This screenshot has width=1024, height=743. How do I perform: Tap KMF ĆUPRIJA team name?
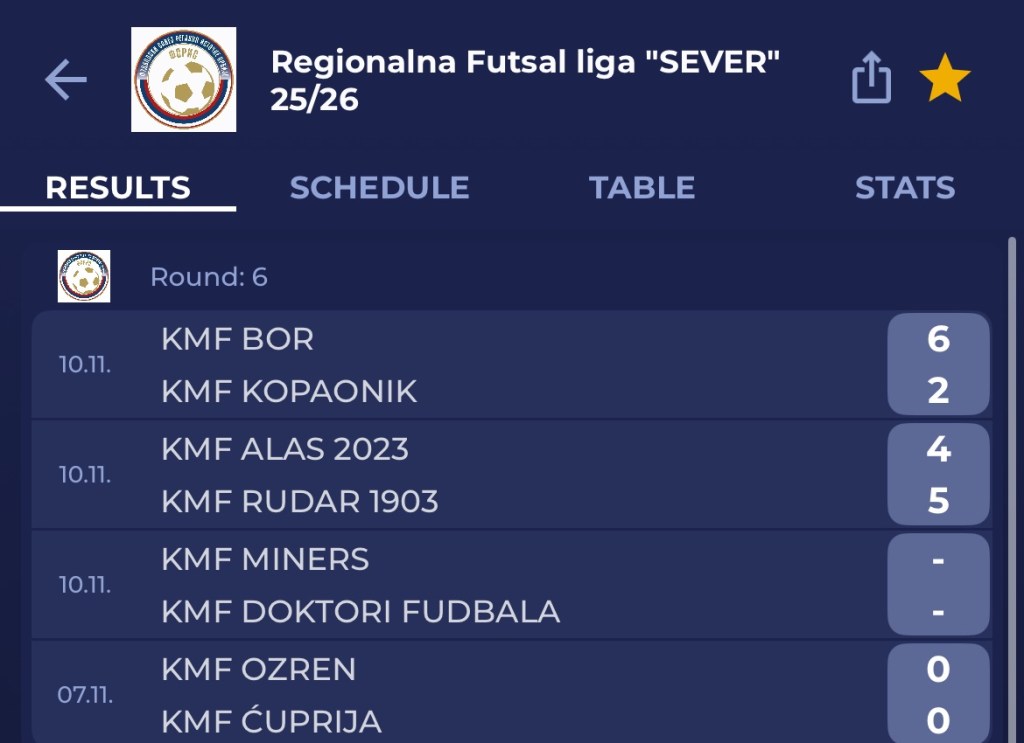pyautogui.click(x=271, y=721)
